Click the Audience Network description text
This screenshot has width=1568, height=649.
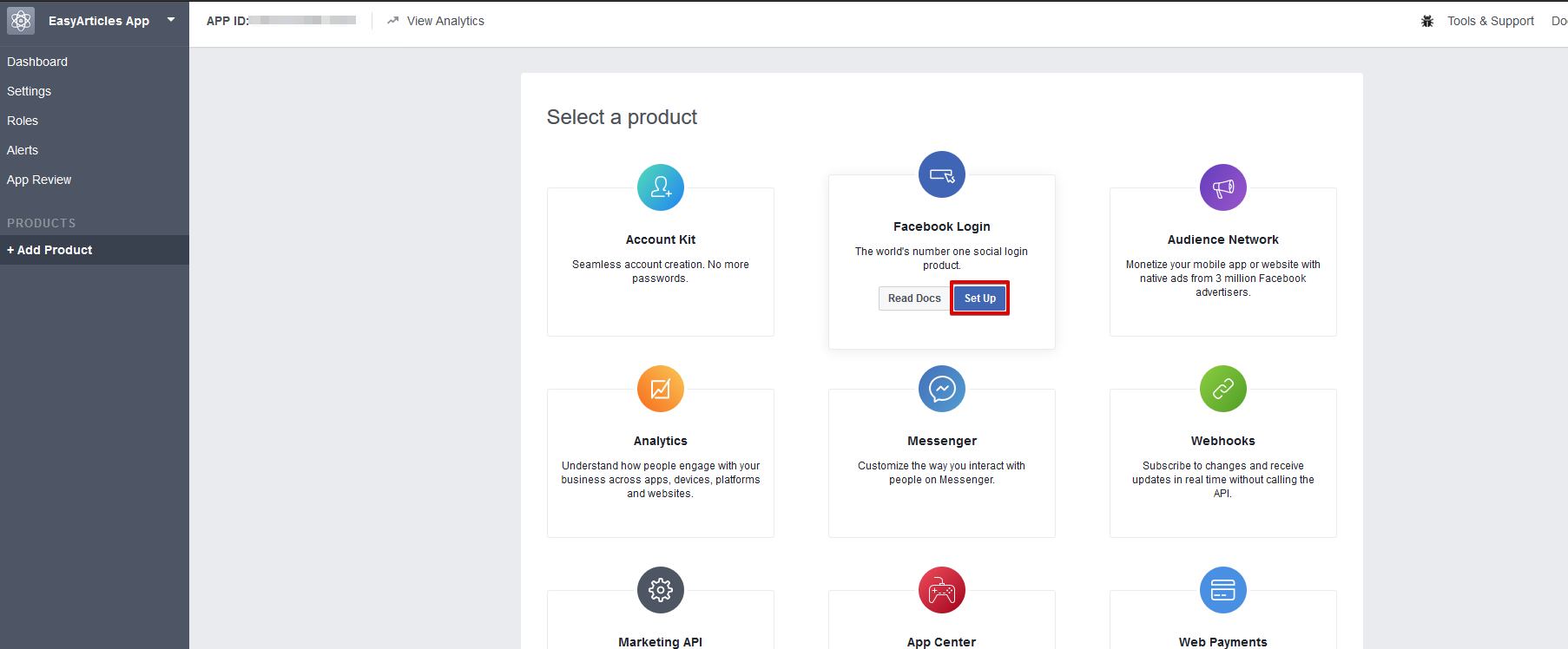point(1223,279)
